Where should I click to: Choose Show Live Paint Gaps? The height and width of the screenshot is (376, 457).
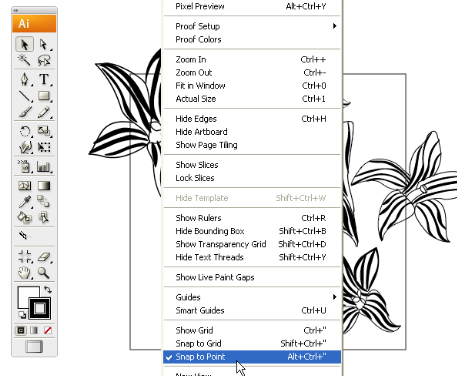tap(252, 277)
